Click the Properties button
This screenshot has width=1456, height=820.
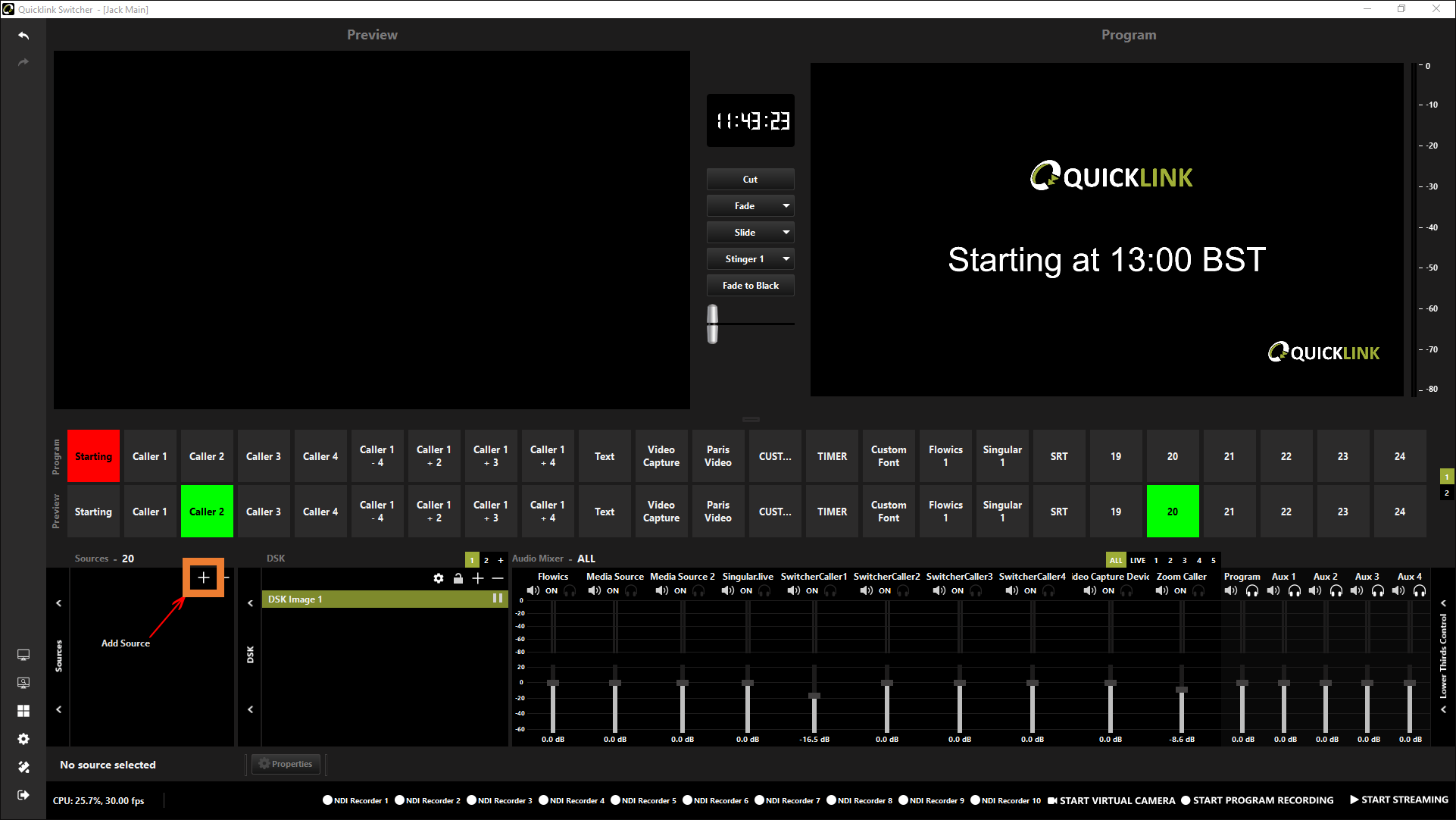(286, 764)
